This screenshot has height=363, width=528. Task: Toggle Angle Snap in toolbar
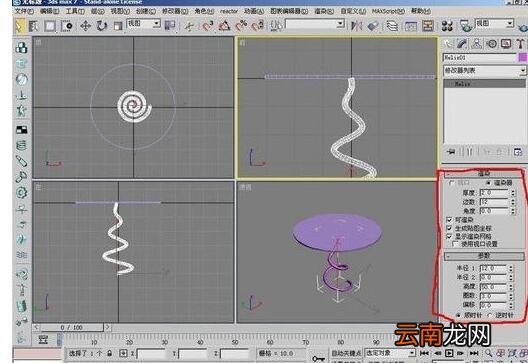[225, 26]
